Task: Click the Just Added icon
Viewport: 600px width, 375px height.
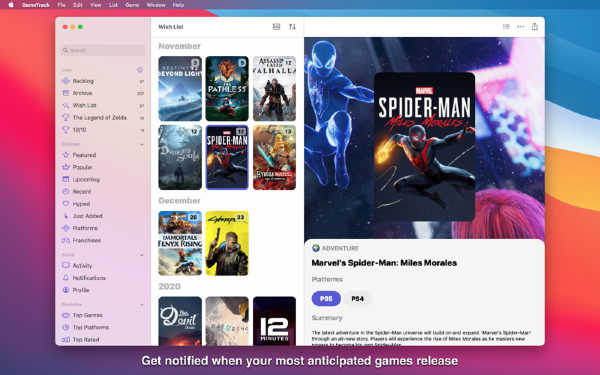Action: pos(66,216)
